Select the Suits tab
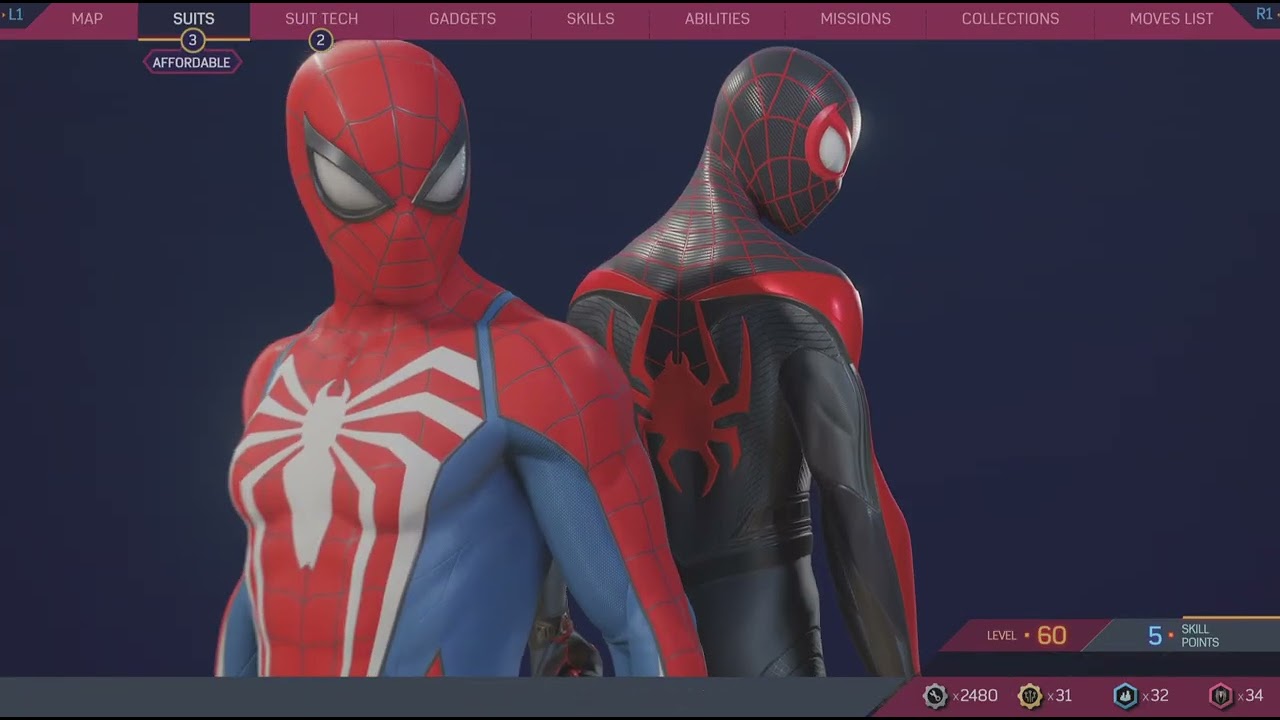This screenshot has width=1280, height=720. 194,19
